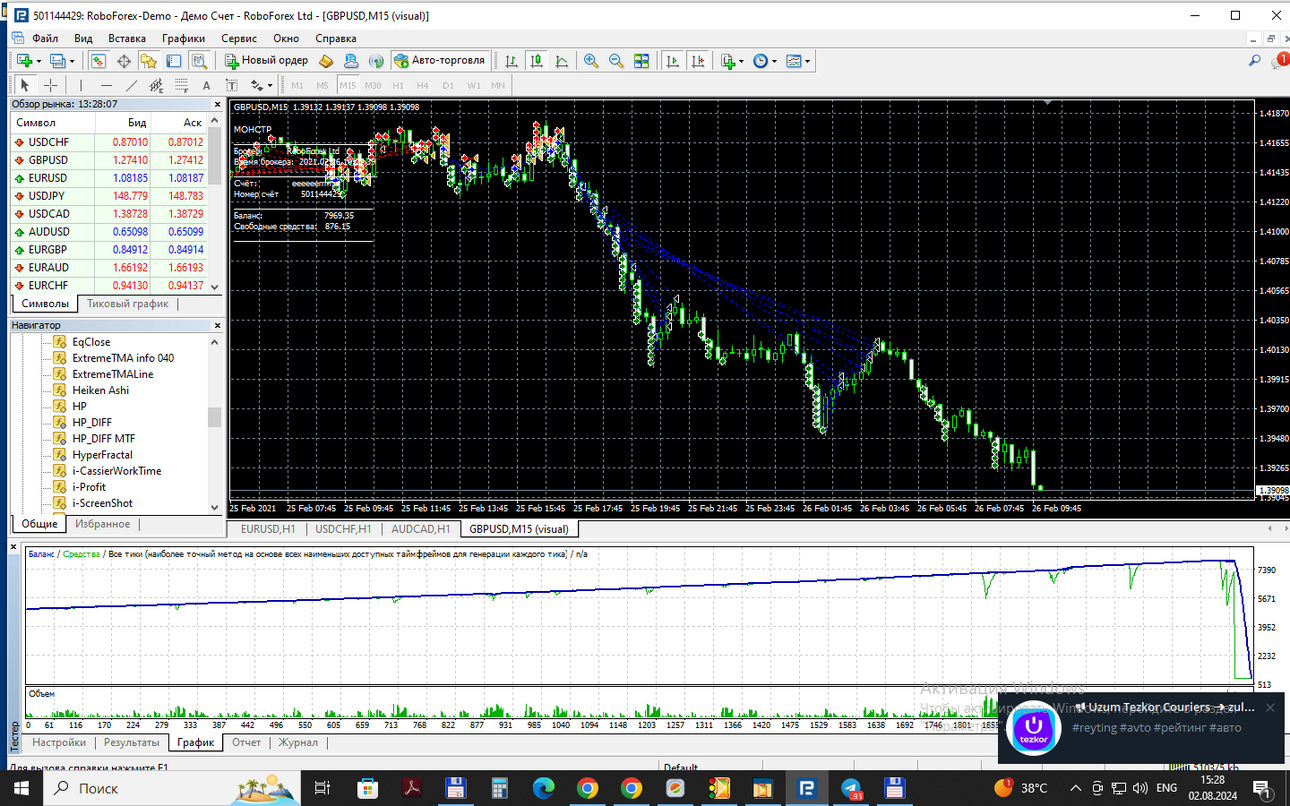Image resolution: width=1290 pixels, height=806 pixels.
Task: Open the tester Журнал tab
Action: coord(298,743)
